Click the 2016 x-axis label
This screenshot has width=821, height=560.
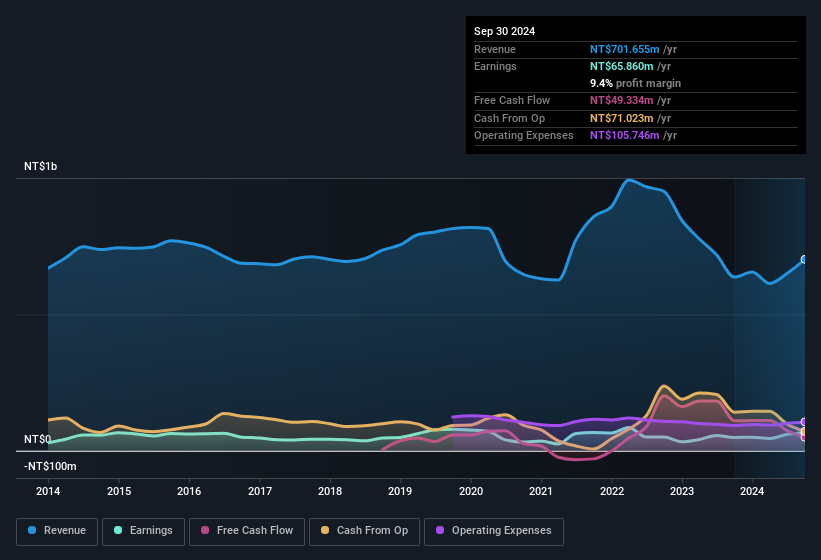(189, 491)
